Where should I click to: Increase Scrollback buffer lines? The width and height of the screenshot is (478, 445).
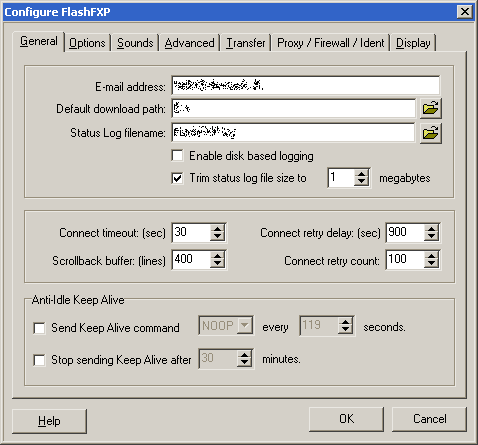pos(217,256)
